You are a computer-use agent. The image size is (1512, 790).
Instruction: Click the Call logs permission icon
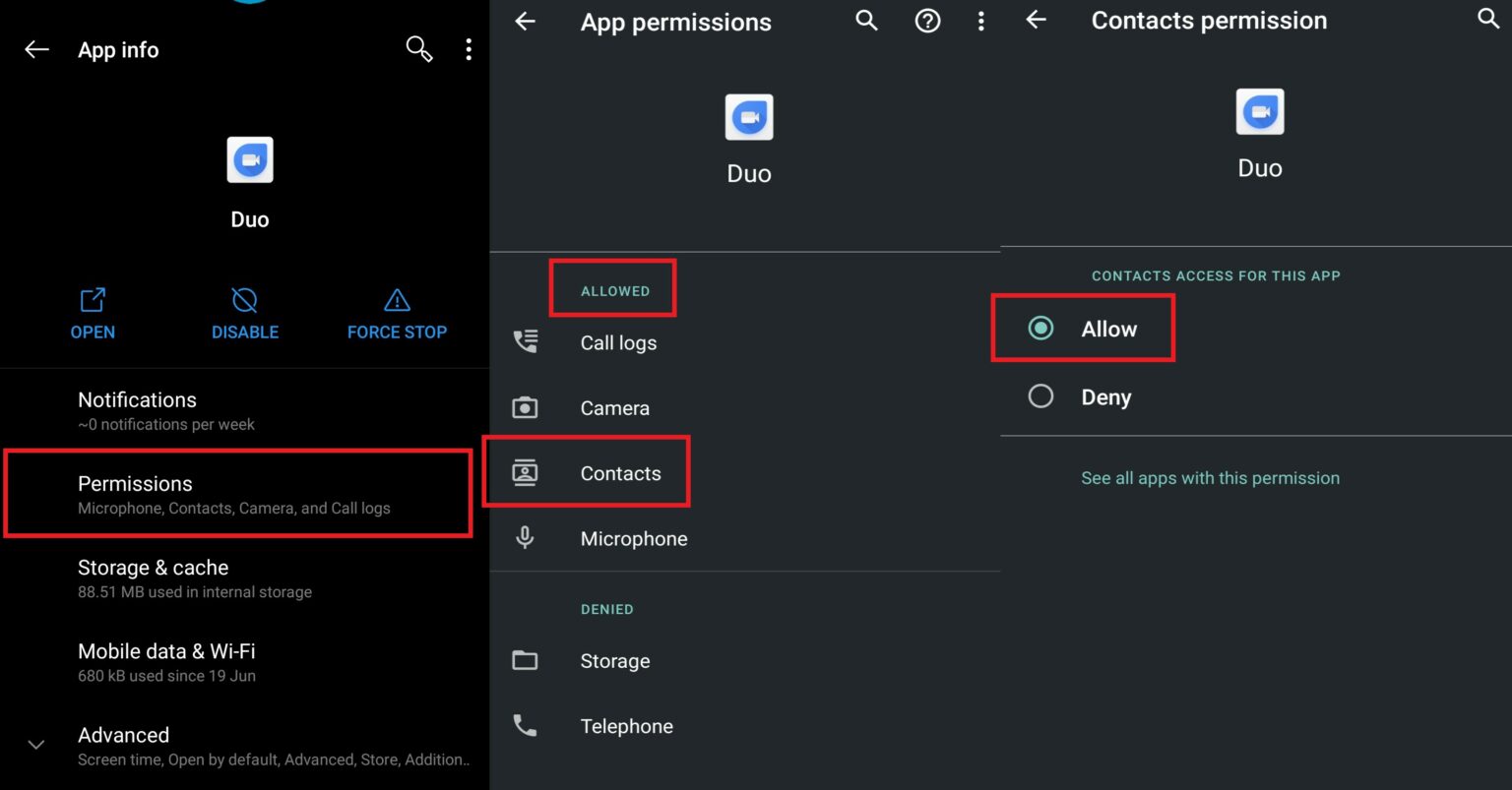click(x=525, y=340)
